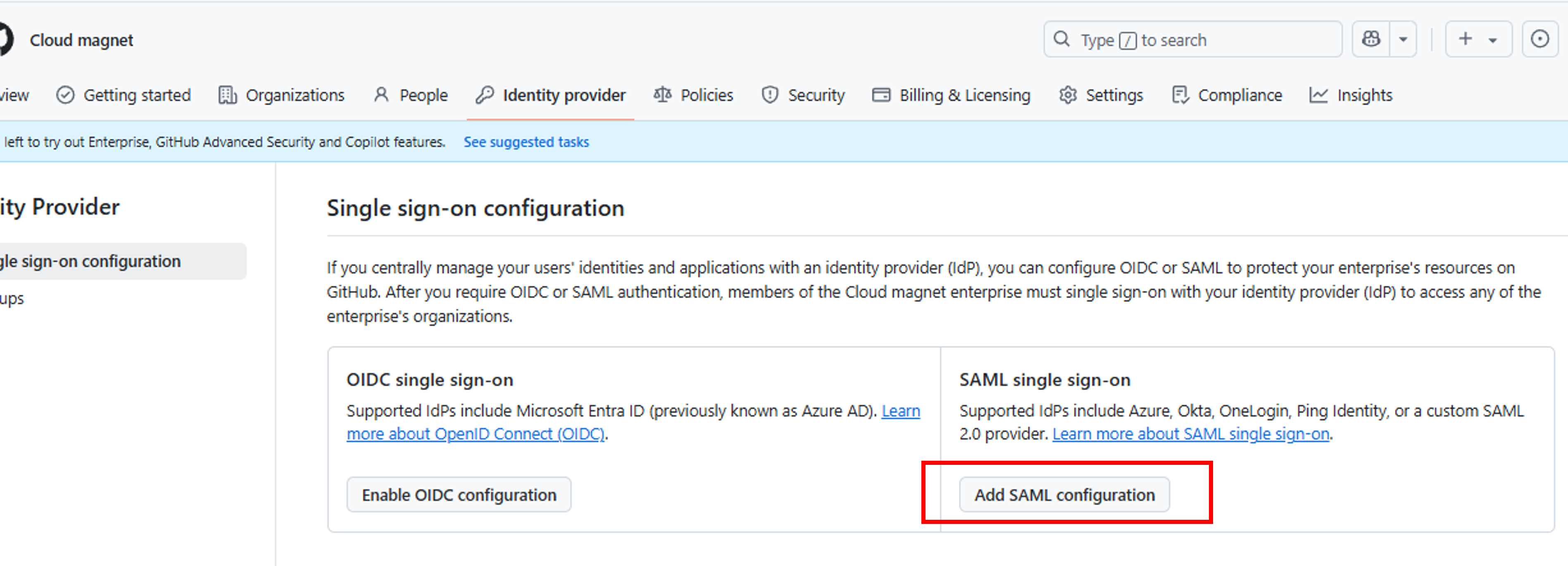
Task: Select the Identity provider tab
Action: pos(551,95)
